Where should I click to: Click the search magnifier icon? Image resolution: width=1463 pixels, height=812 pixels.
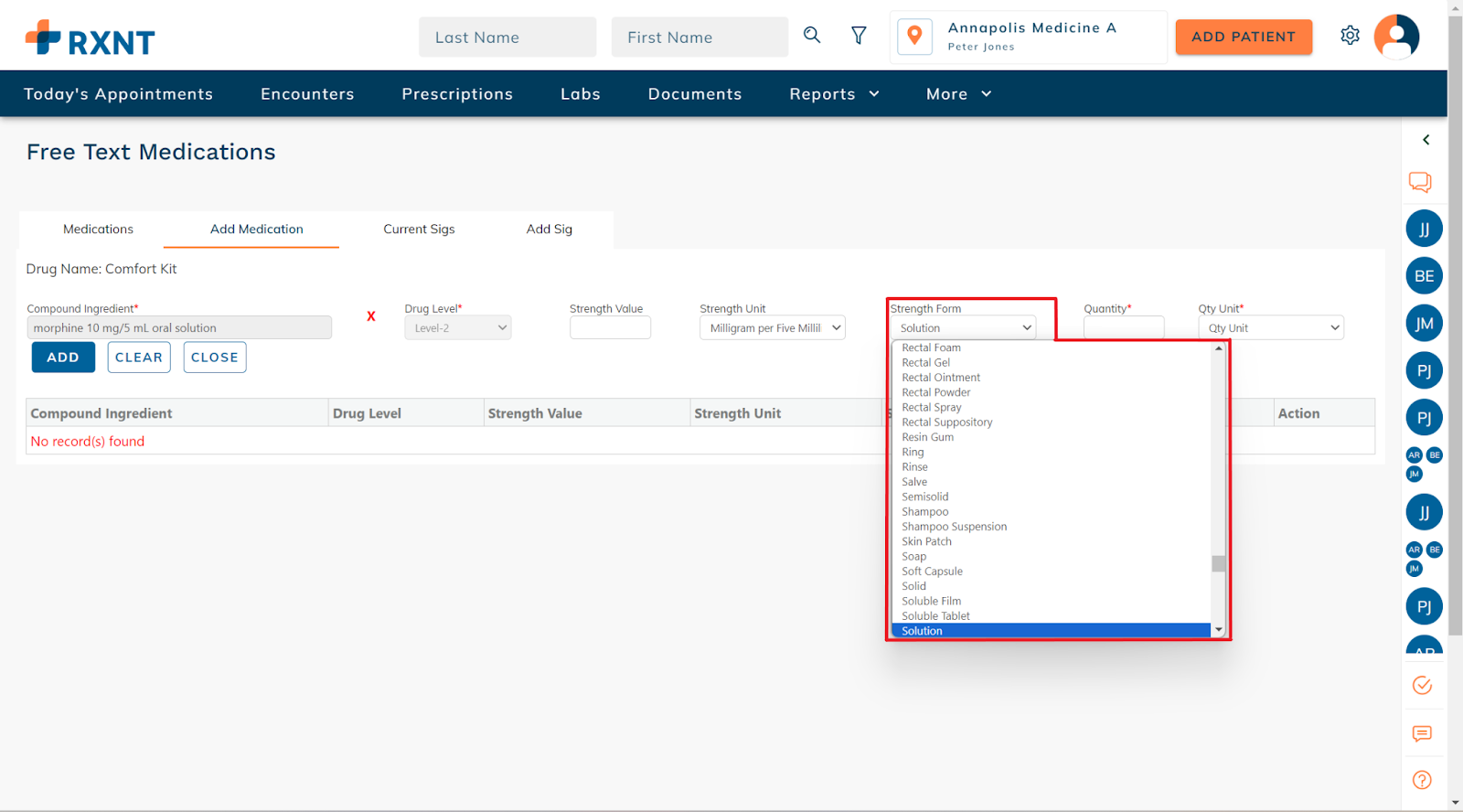point(811,36)
